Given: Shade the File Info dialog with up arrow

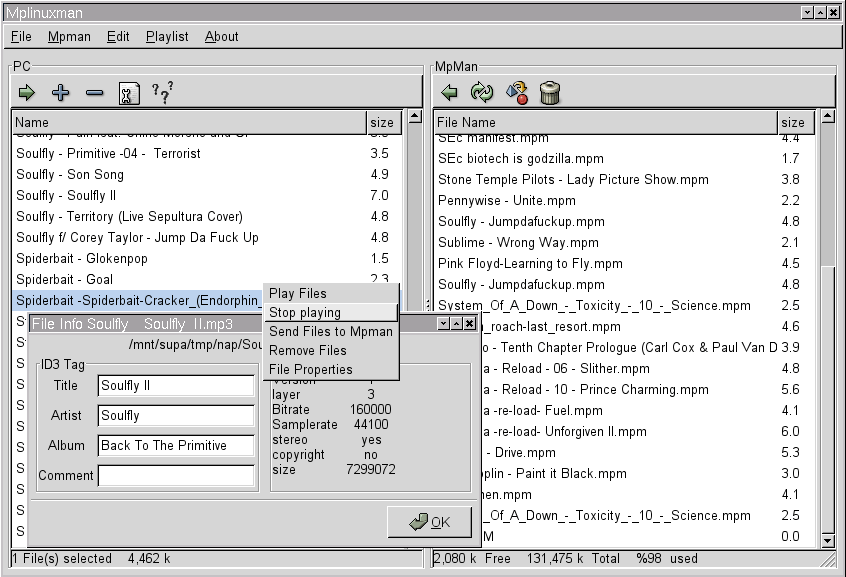Looking at the screenshot, I should click(x=456, y=324).
